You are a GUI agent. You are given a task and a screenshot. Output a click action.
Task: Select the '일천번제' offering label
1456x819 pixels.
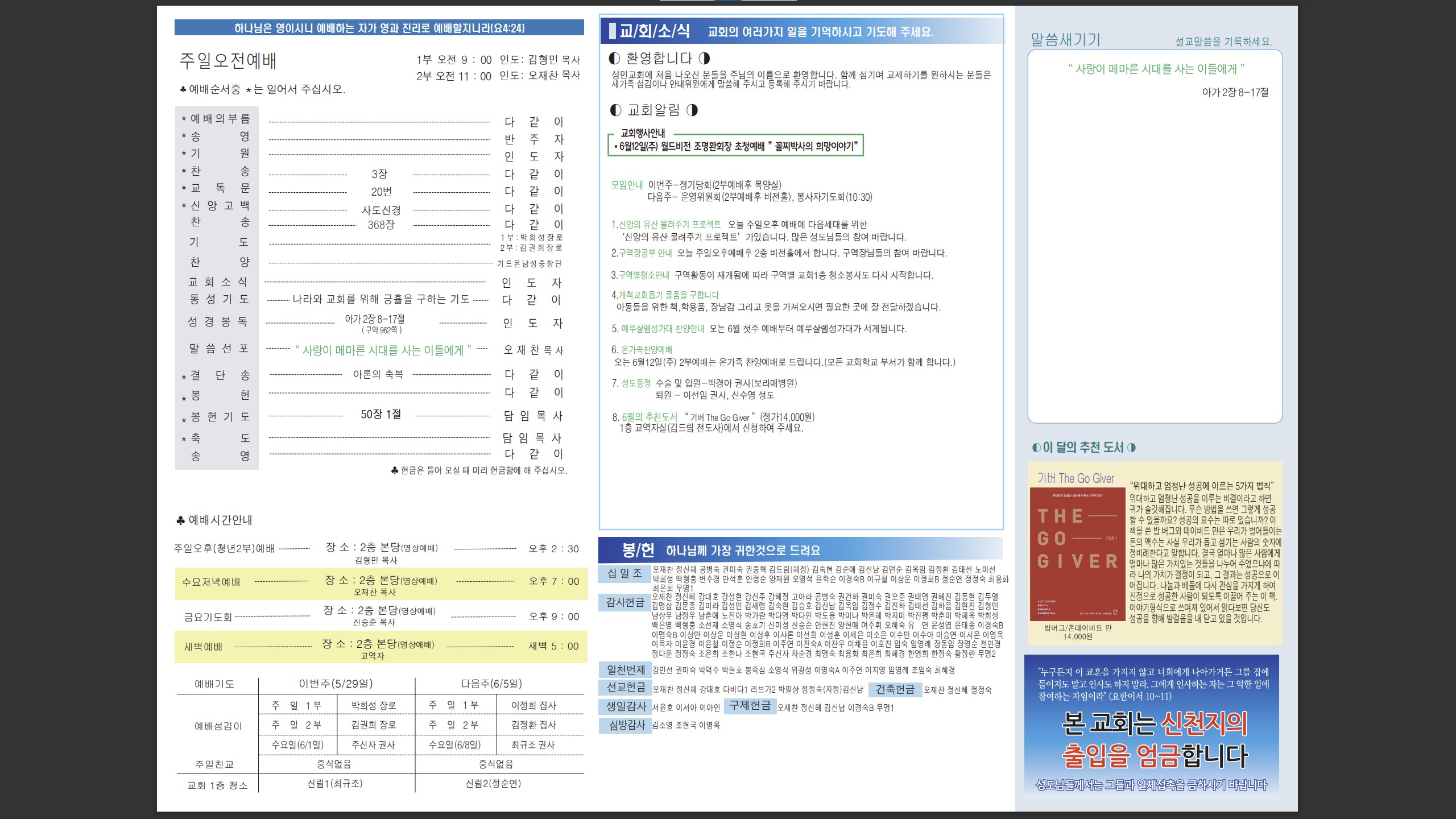pos(625,670)
